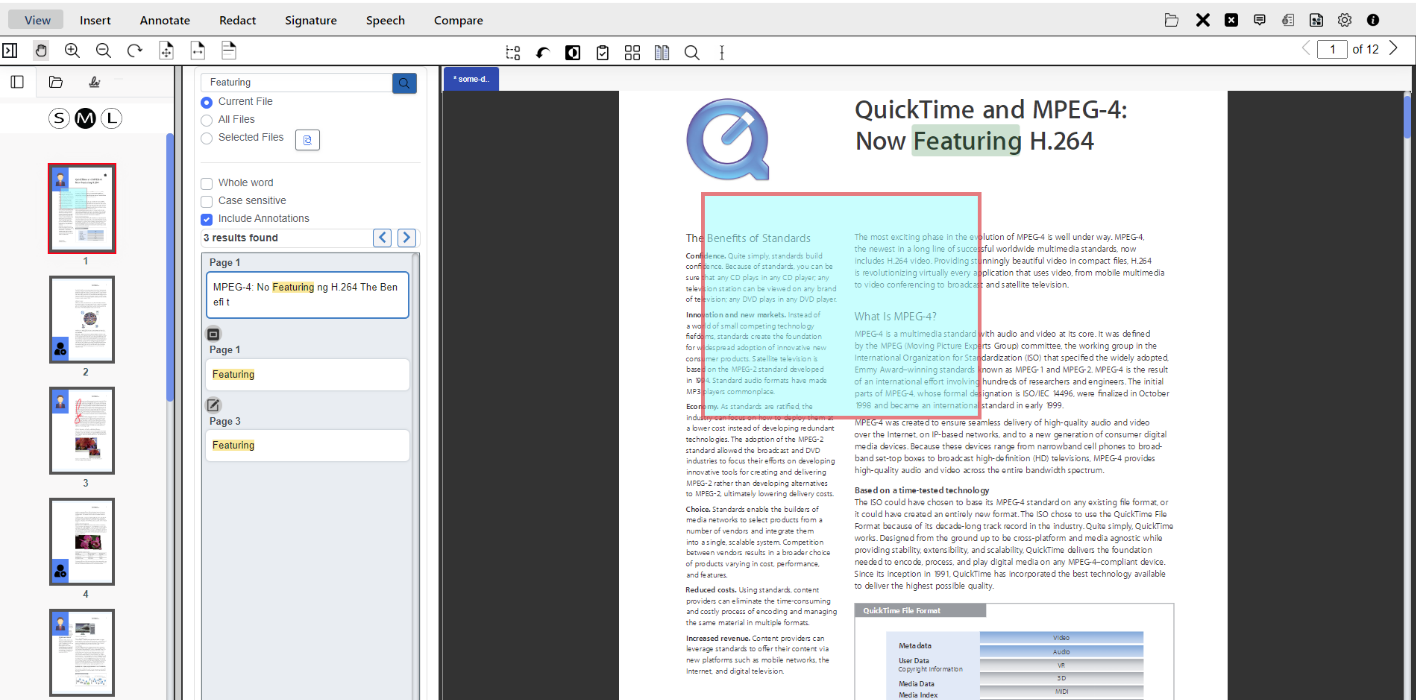The height and width of the screenshot is (700, 1416).
Task: Toggle the invert contrast icon
Action: 573,52
